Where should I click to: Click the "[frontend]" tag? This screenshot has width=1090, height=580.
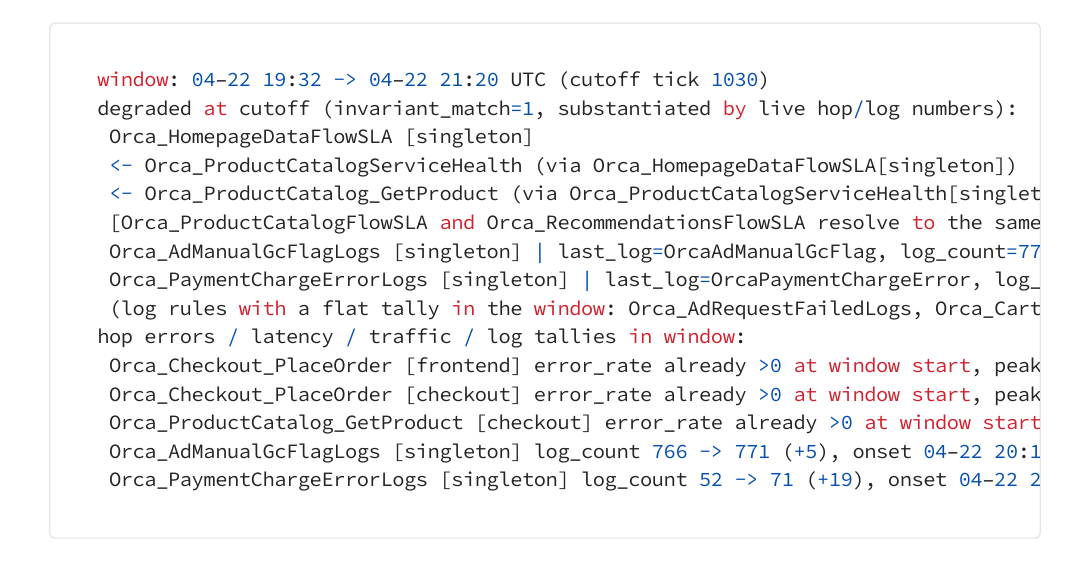(463, 366)
